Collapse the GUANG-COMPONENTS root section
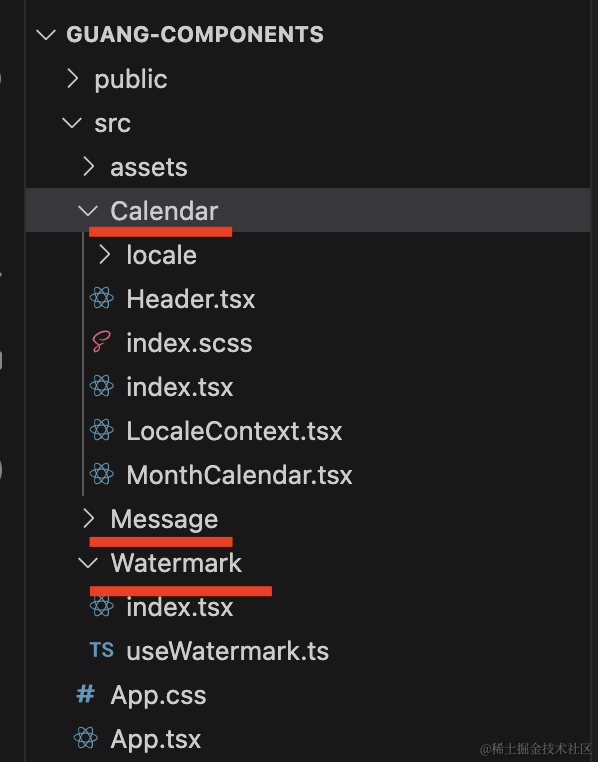 pyautogui.click(x=46, y=35)
